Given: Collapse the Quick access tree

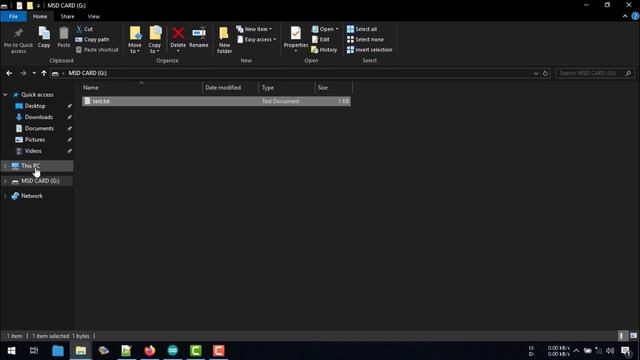Looking at the screenshot, I should tap(5, 95).
